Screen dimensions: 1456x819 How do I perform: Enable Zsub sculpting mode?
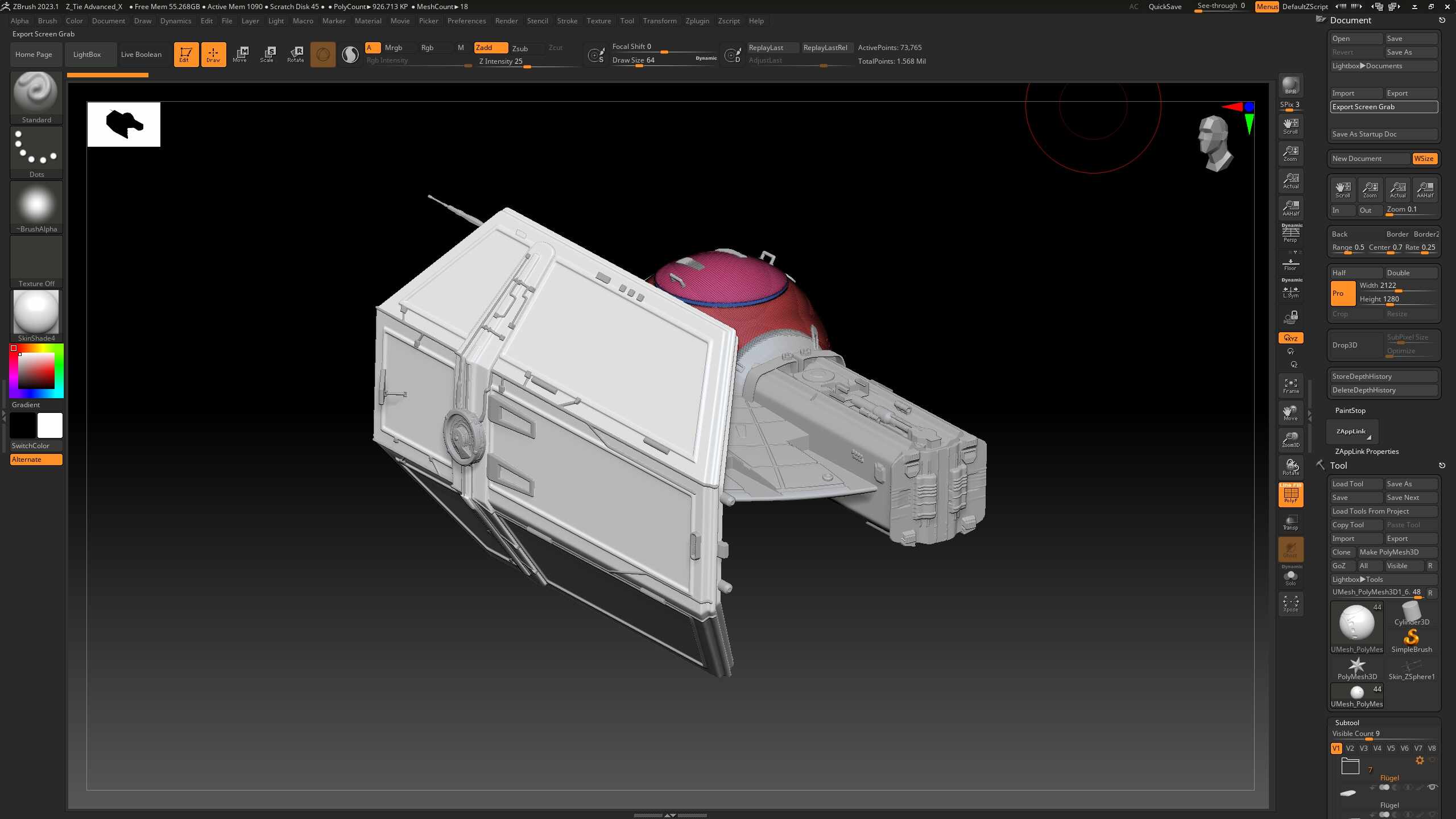tap(520, 48)
